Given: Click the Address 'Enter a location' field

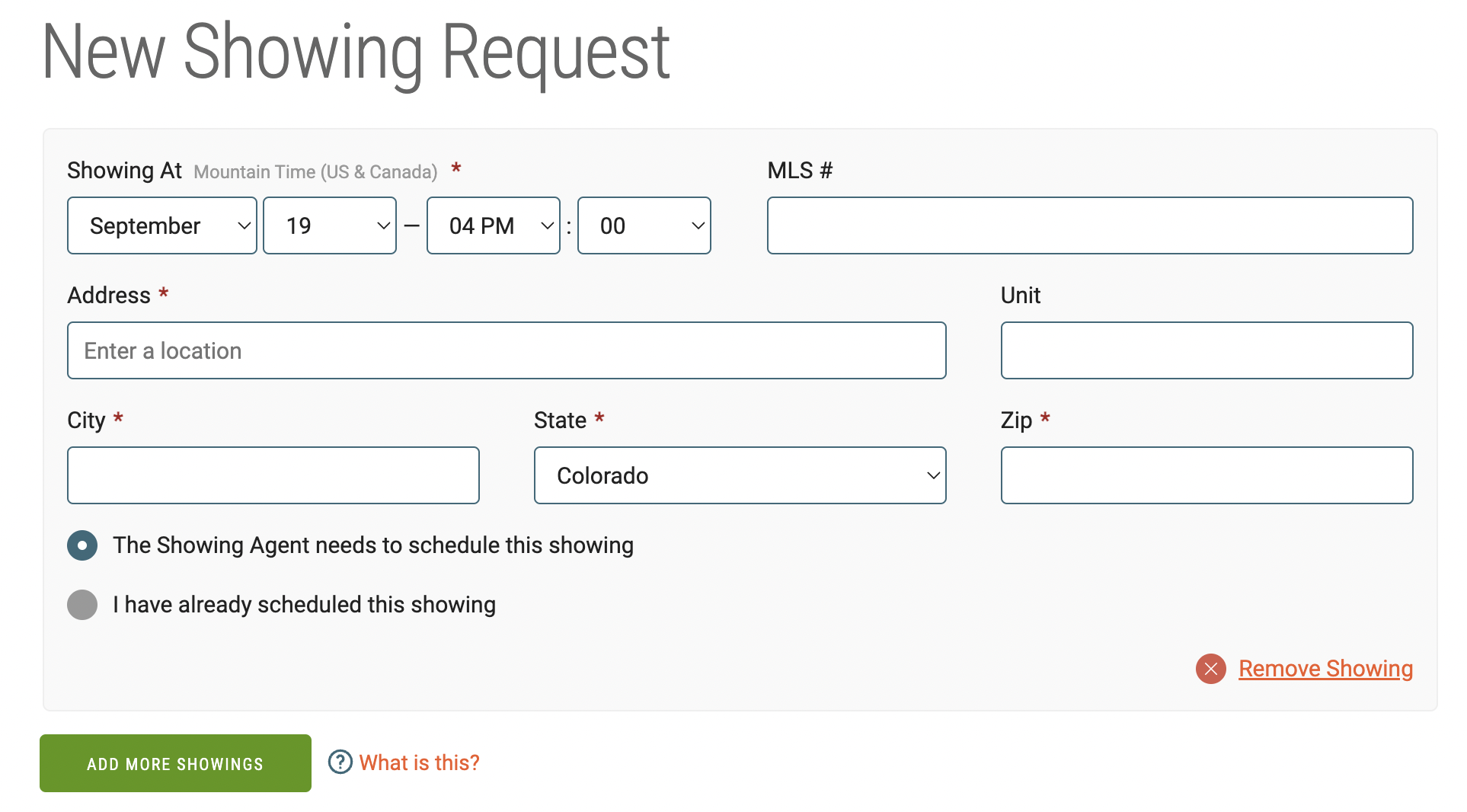Looking at the screenshot, I should click(x=507, y=350).
